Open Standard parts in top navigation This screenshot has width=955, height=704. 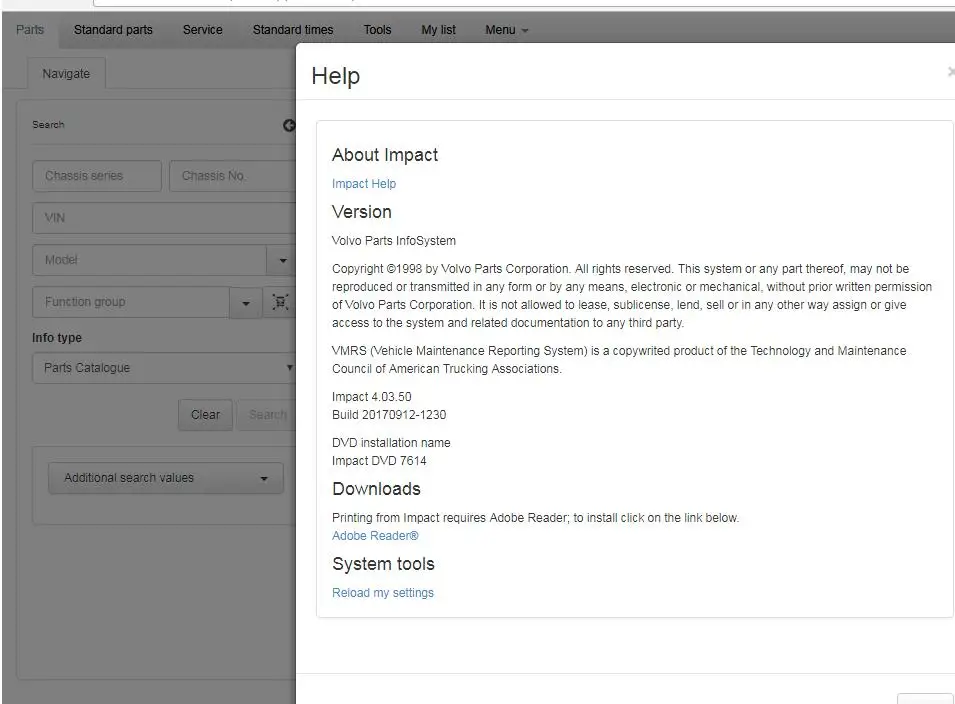(x=113, y=30)
